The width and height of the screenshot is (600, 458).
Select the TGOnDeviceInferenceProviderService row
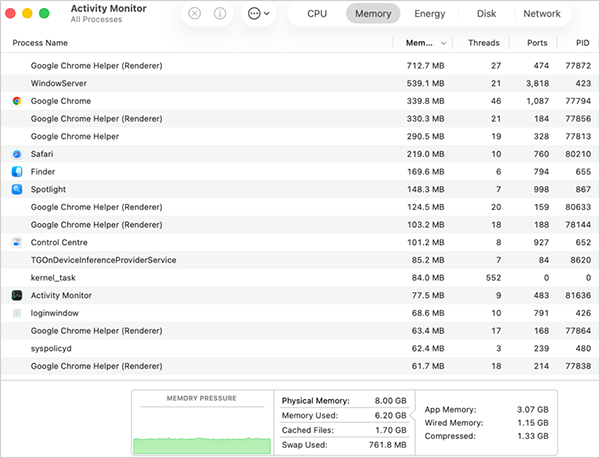coord(300,260)
